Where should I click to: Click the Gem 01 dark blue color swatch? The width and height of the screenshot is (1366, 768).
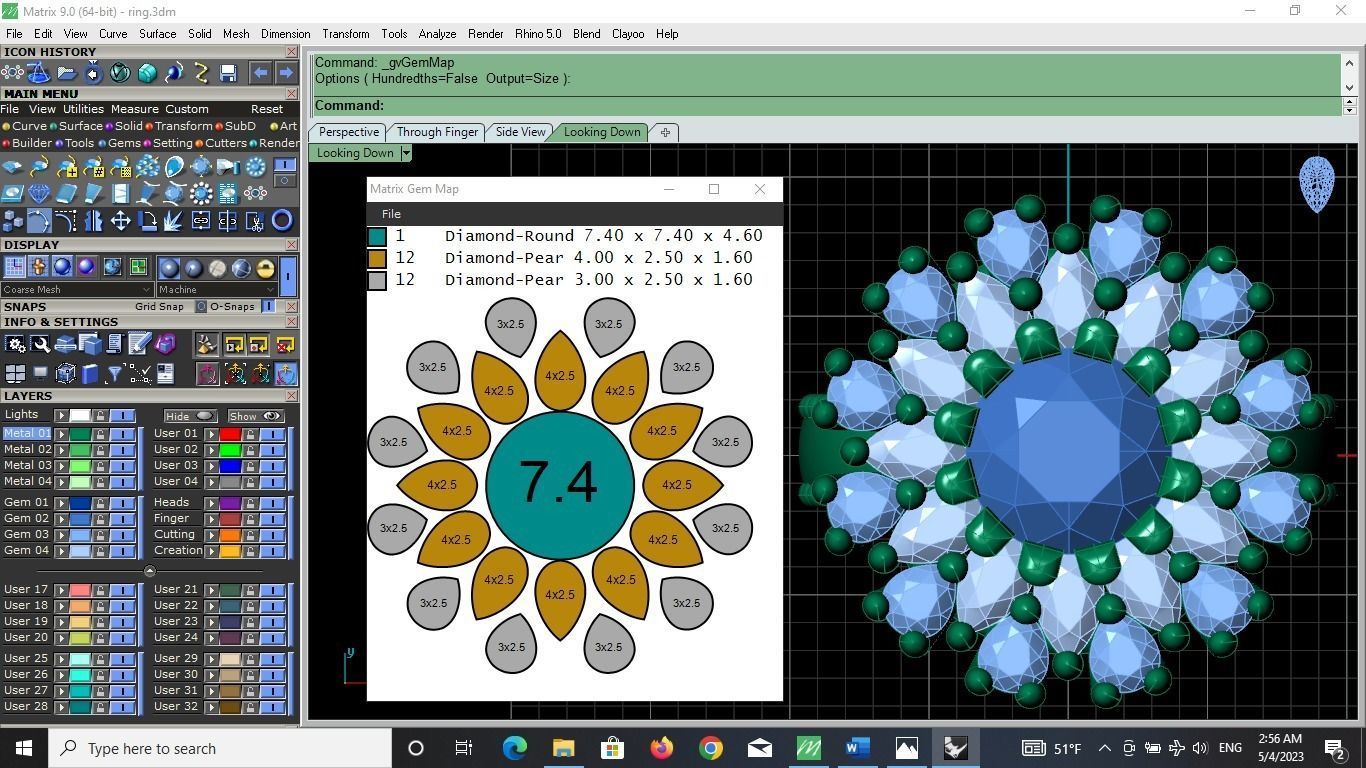(x=79, y=502)
